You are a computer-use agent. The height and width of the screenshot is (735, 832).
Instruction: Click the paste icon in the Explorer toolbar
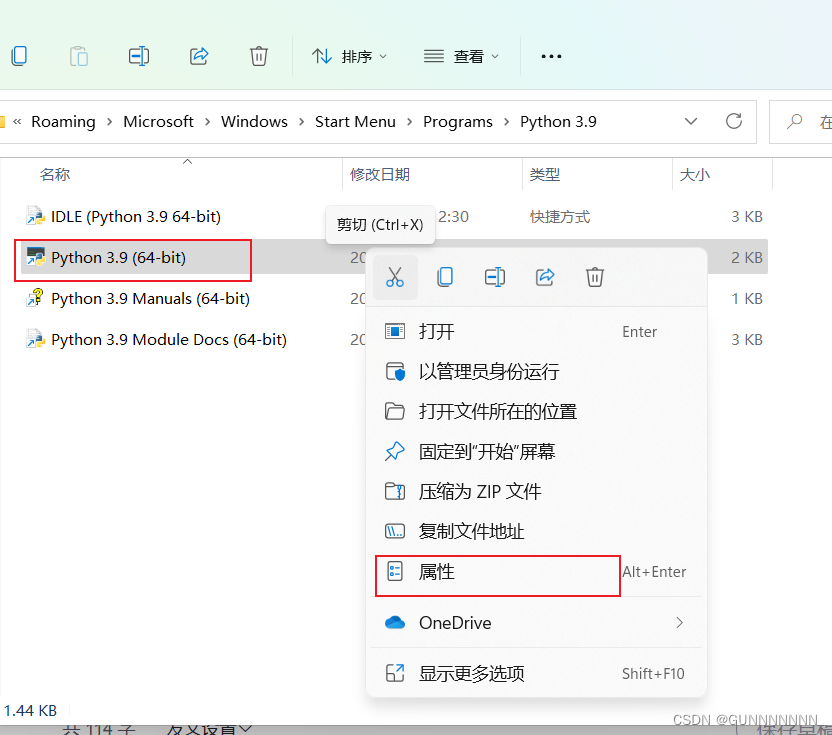click(79, 56)
